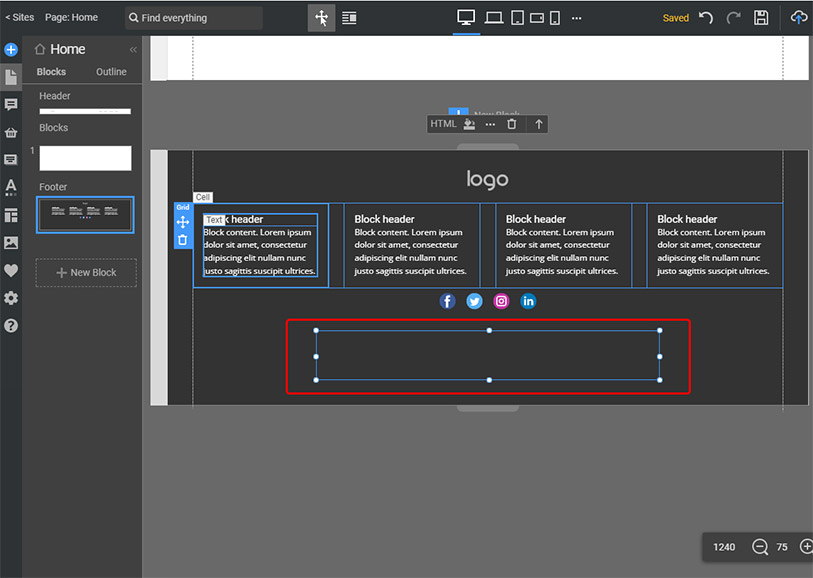
Task: Click the New Block button
Action: [86, 273]
